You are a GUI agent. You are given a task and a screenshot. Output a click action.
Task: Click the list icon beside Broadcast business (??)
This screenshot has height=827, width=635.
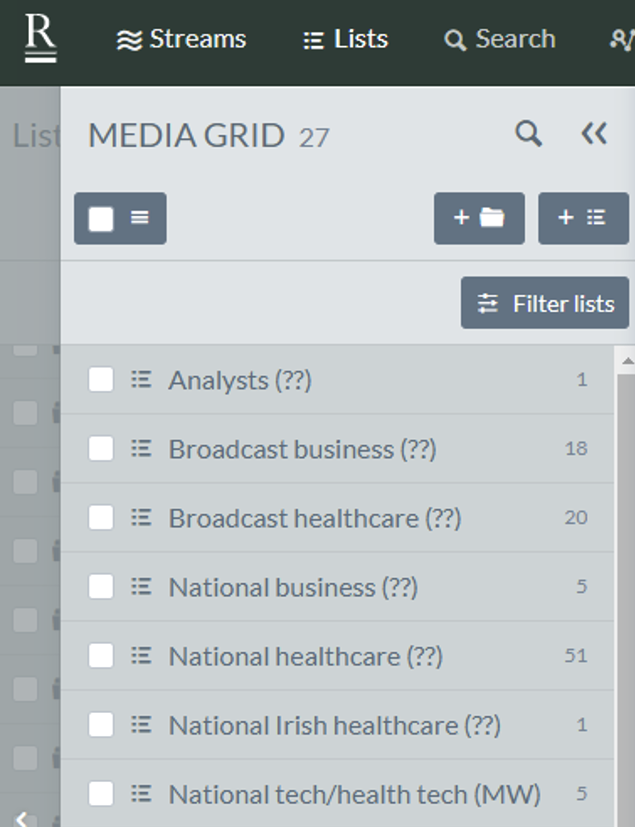click(141, 449)
